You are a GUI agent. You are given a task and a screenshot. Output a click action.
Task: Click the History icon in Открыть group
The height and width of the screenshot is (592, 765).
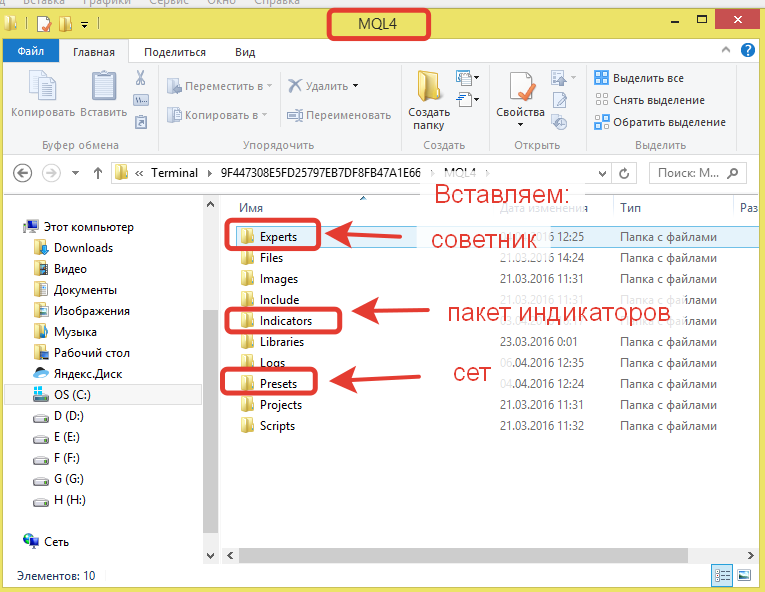(x=559, y=122)
